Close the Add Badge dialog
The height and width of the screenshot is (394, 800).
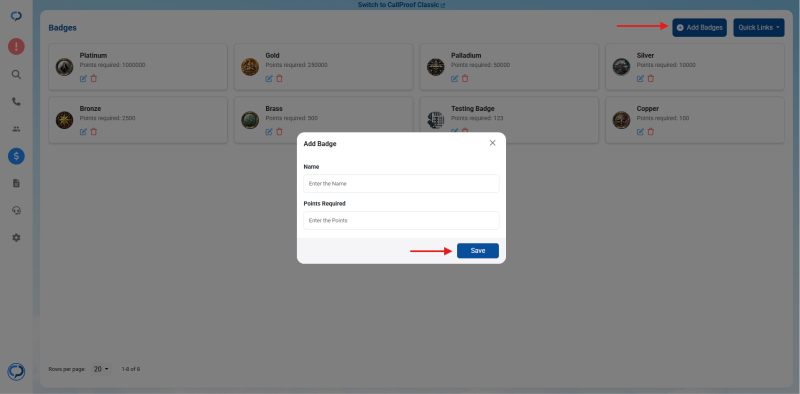tap(492, 143)
